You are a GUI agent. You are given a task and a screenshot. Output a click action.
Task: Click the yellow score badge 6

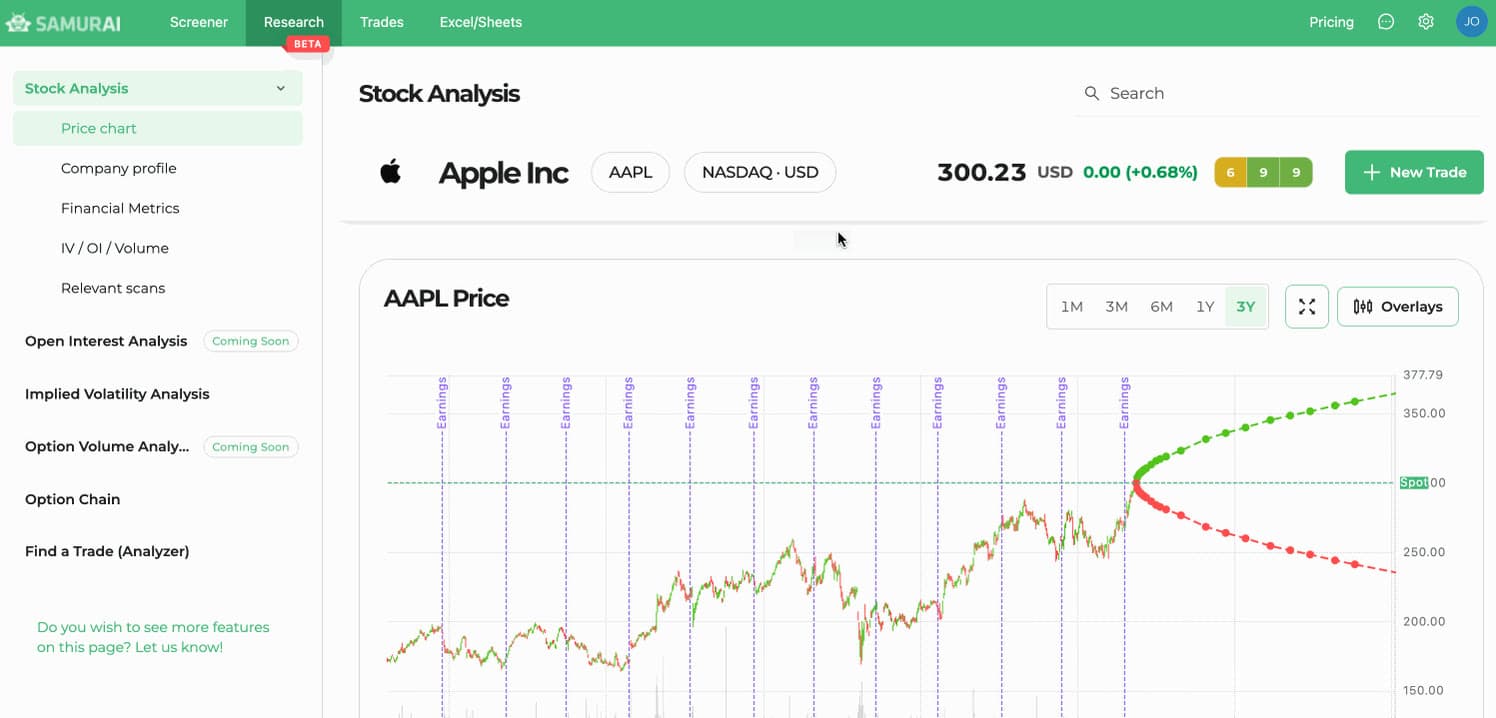(1230, 172)
